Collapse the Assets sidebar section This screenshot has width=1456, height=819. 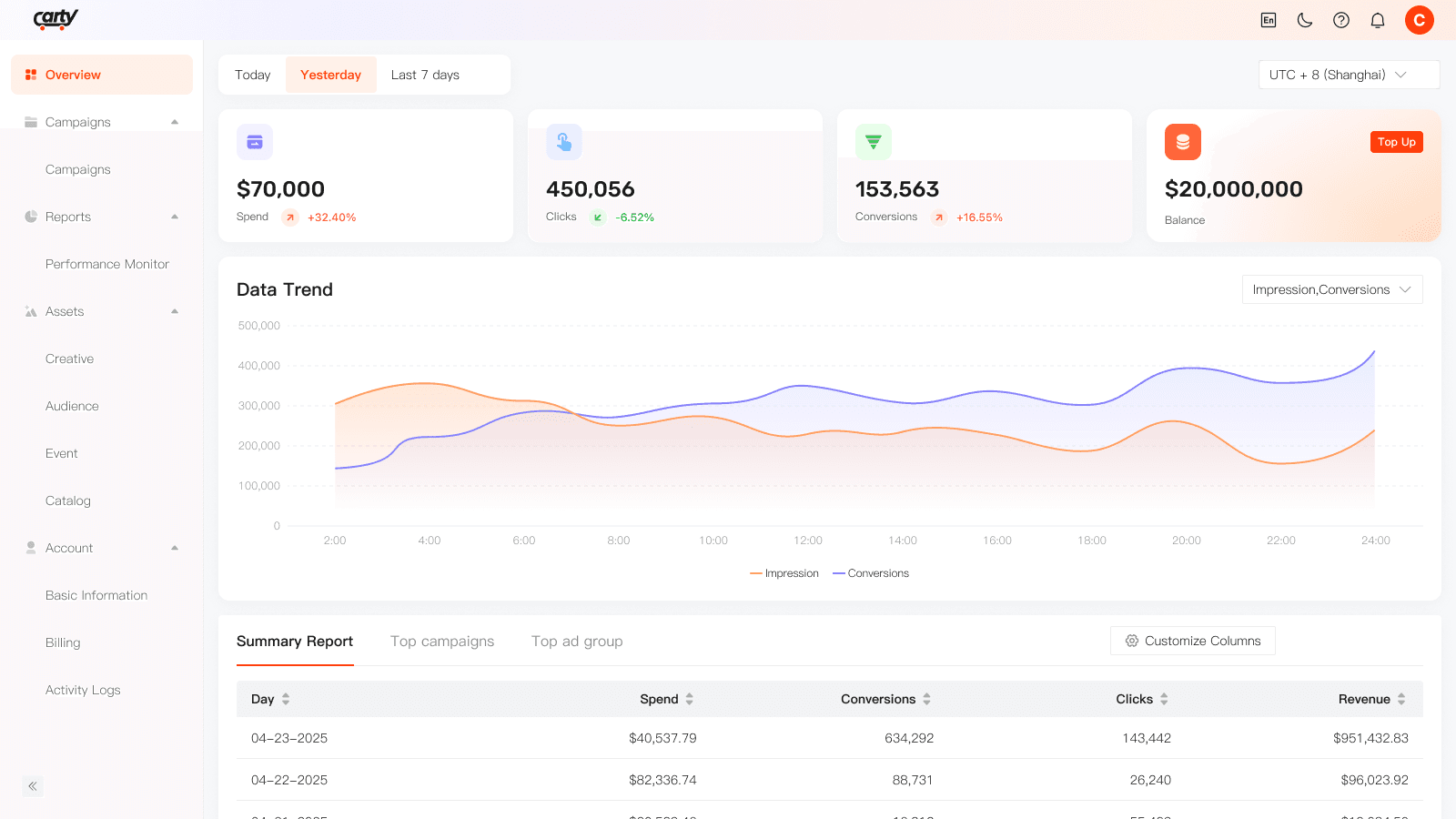175,311
